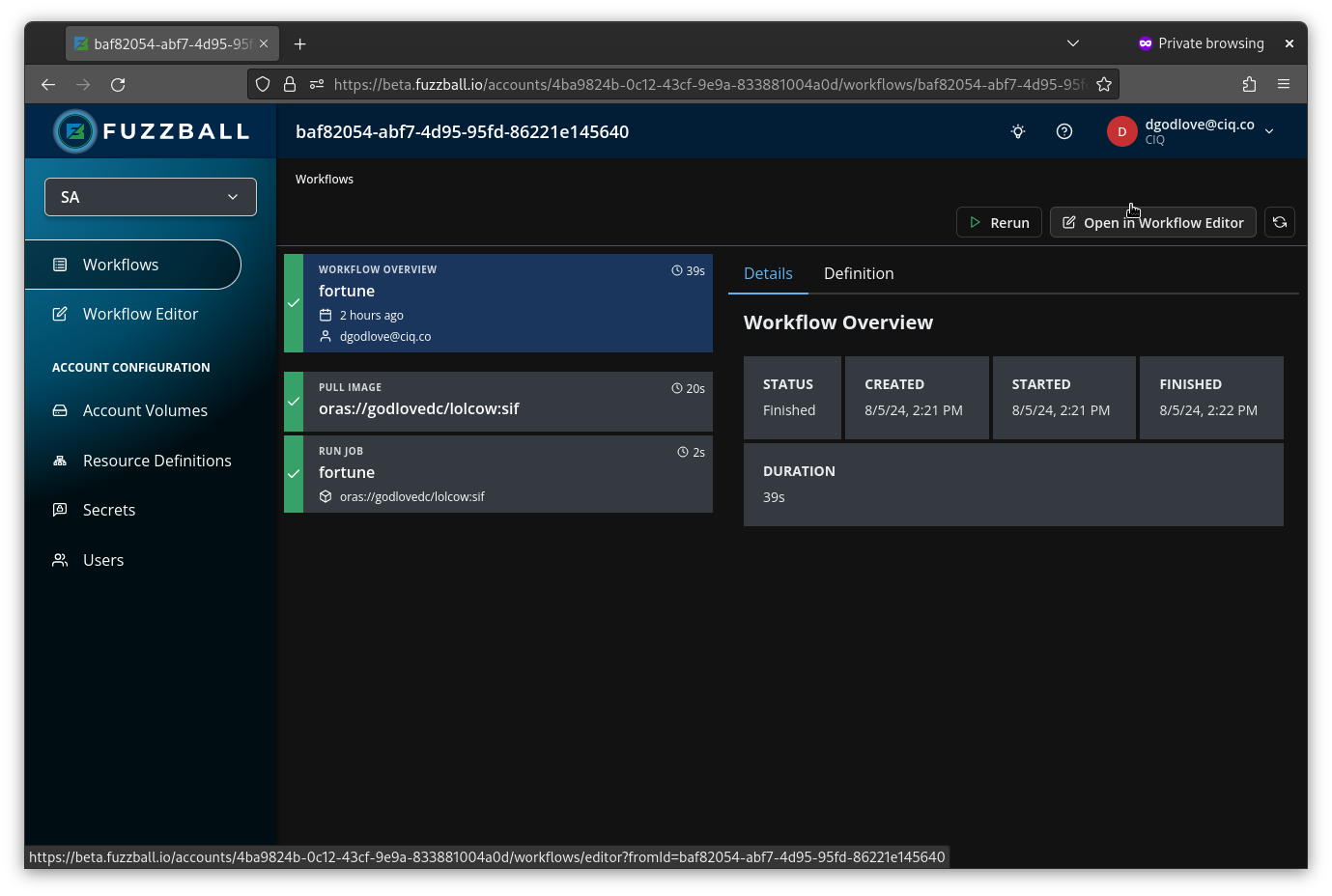Open the SA account dropdown
1332x896 pixels.
pos(151,197)
